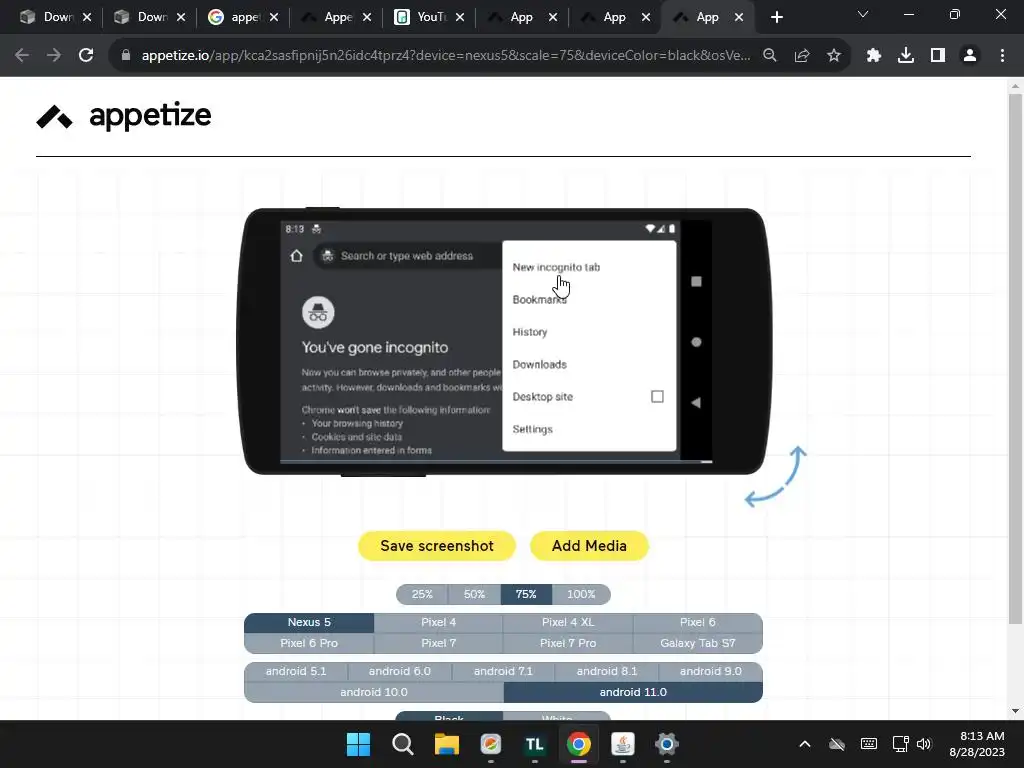Click the page vertical scrollbar
This screenshot has width=1024, height=768.
1015,358
